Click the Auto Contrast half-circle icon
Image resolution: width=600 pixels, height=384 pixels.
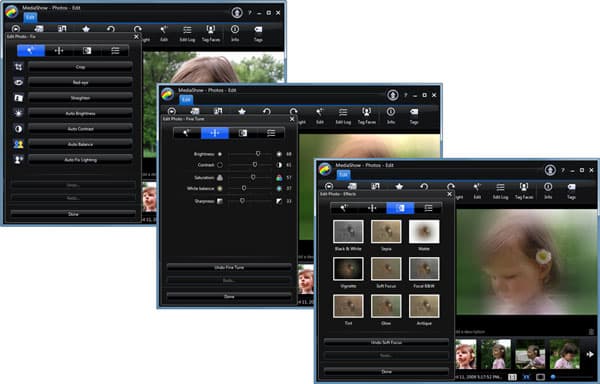click(x=18, y=129)
